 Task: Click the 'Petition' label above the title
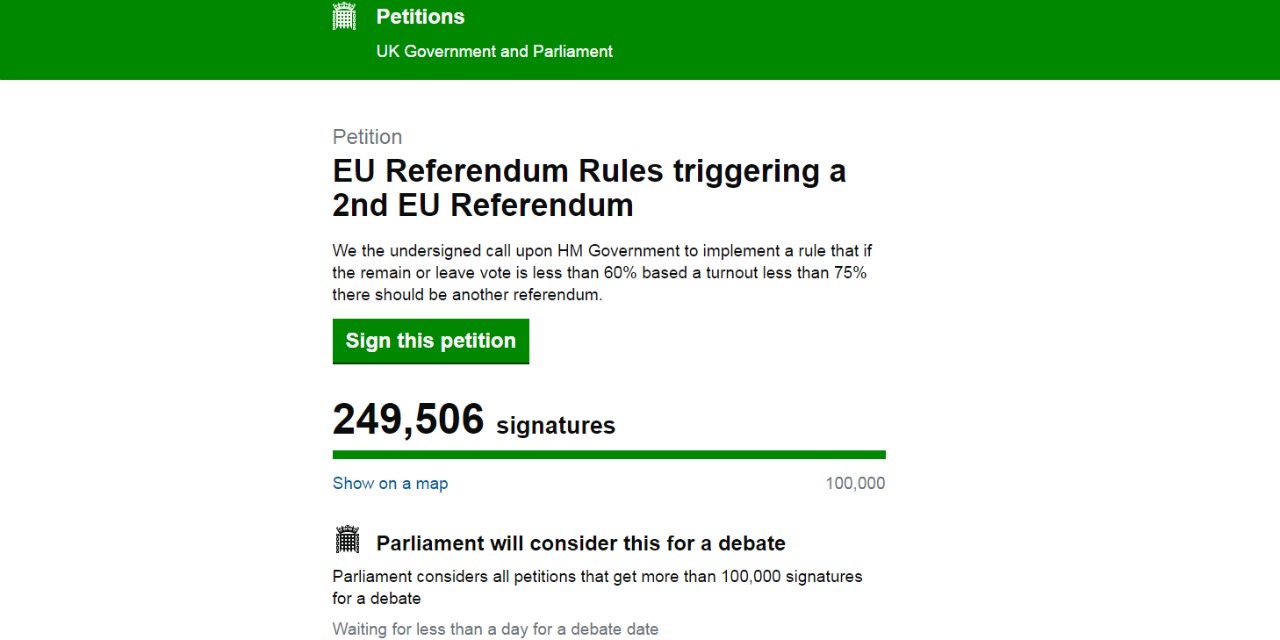click(367, 136)
